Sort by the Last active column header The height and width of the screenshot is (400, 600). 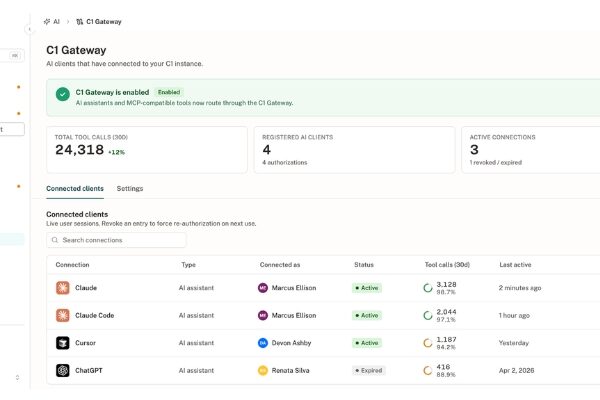(515, 265)
